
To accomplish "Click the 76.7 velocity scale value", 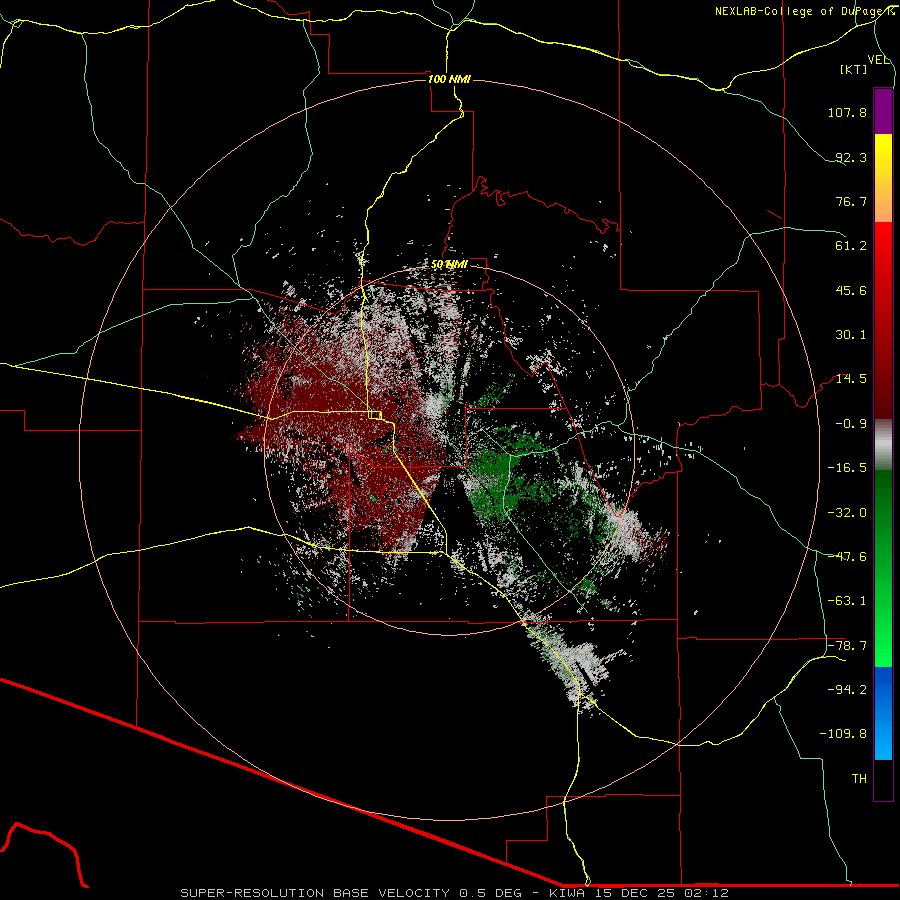I will point(851,201).
